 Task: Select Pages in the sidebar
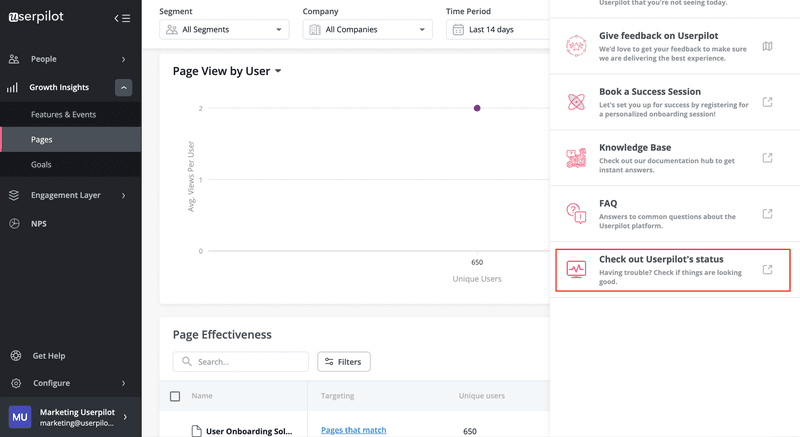[71, 140]
